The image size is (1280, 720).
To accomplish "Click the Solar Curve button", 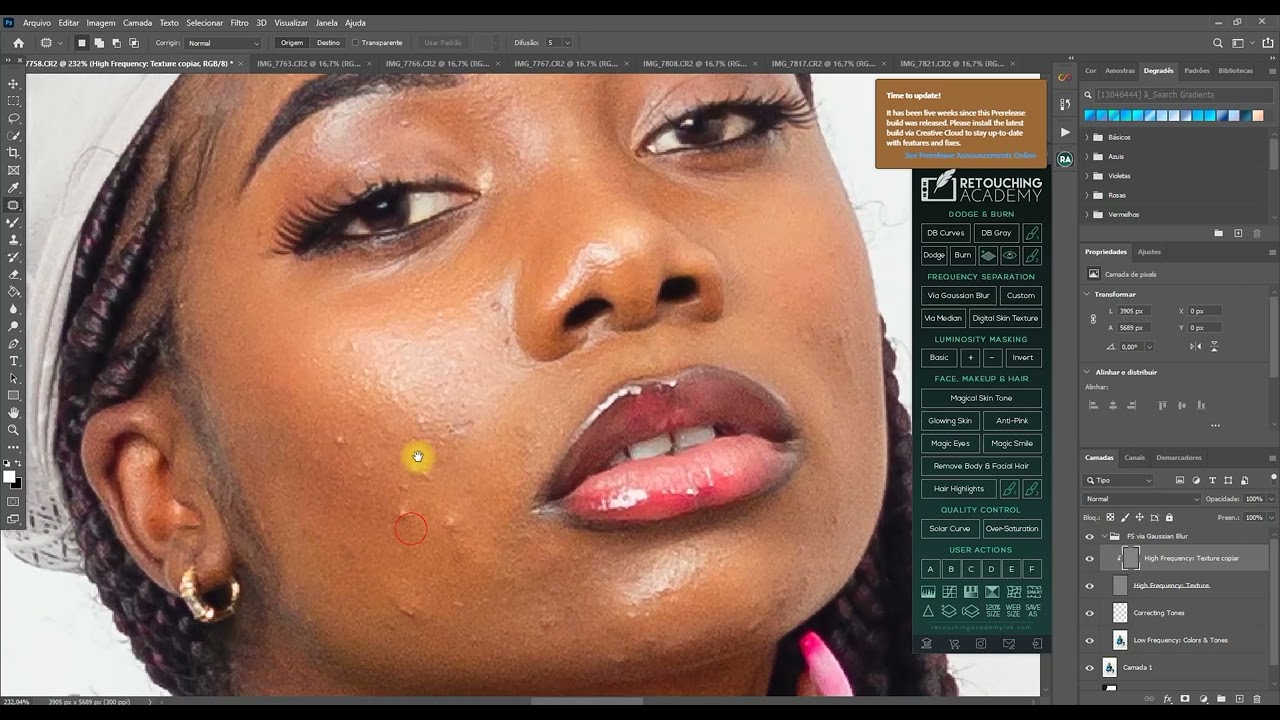I will [x=949, y=529].
